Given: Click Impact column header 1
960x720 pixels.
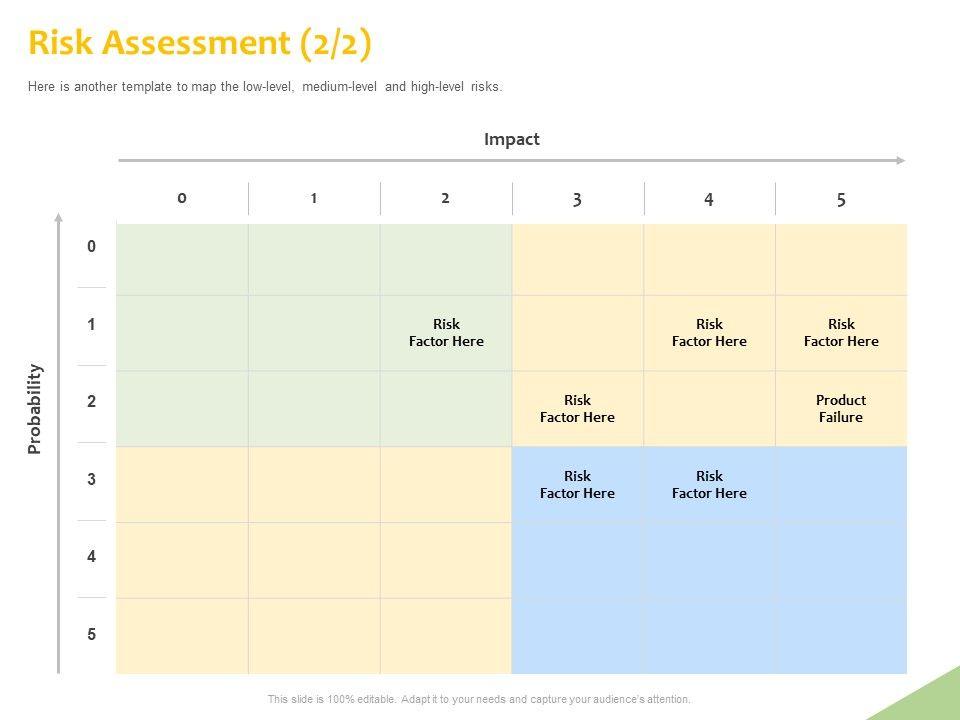Looking at the screenshot, I should point(314,198).
